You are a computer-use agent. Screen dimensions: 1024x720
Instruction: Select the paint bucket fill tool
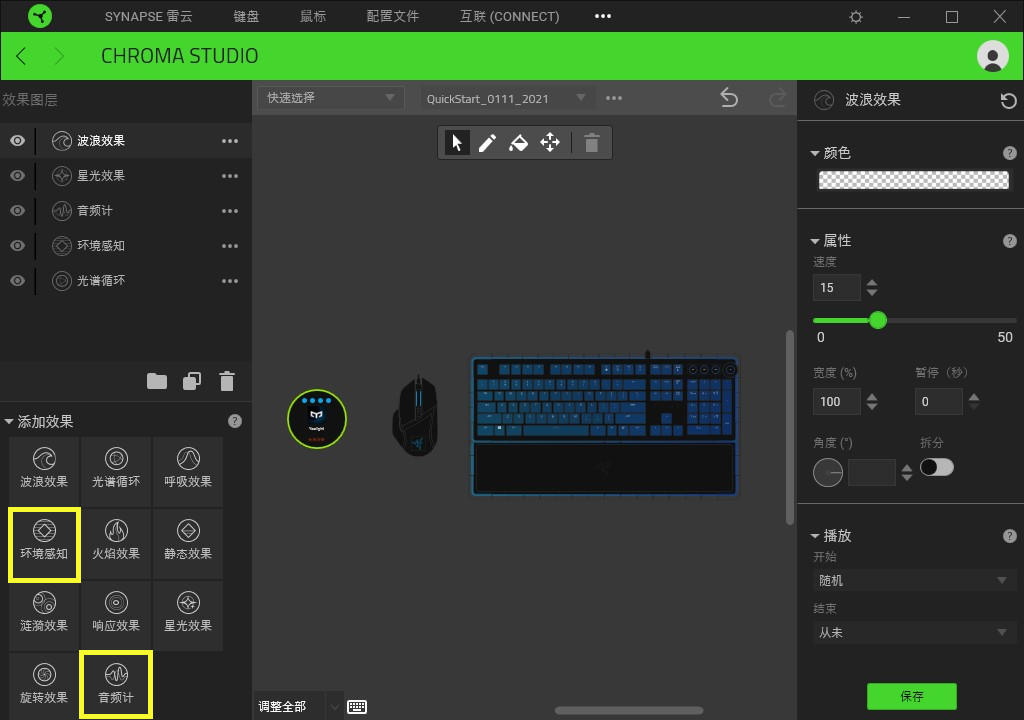coord(519,142)
